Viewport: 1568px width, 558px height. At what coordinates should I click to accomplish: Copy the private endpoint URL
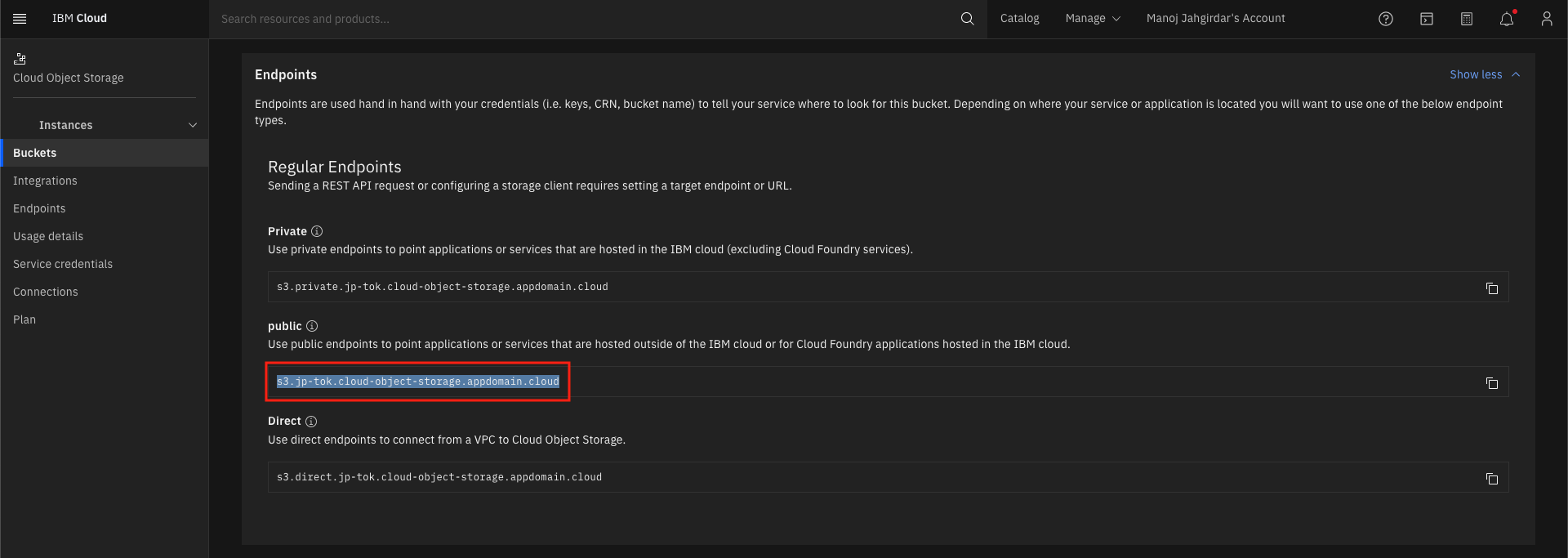[x=1492, y=288]
